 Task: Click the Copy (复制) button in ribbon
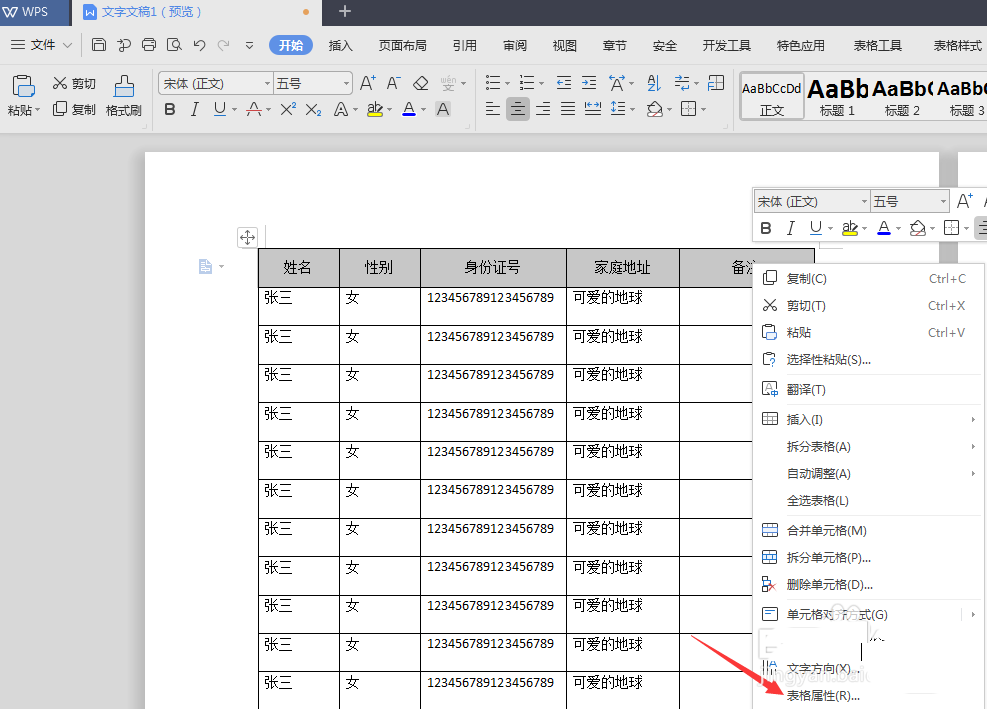(74, 110)
